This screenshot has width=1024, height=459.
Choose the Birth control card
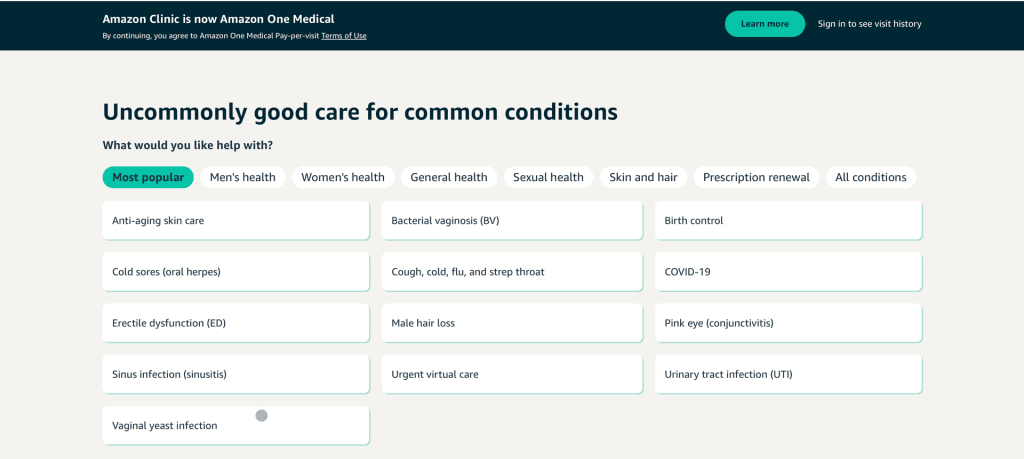(x=788, y=221)
